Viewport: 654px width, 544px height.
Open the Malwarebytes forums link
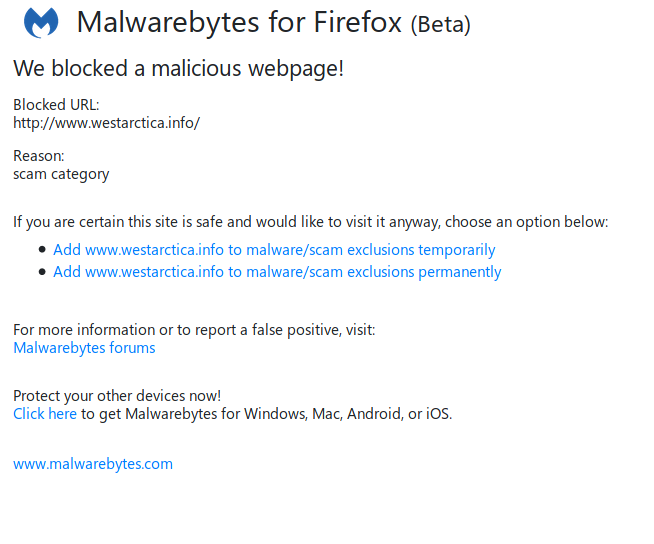point(84,348)
